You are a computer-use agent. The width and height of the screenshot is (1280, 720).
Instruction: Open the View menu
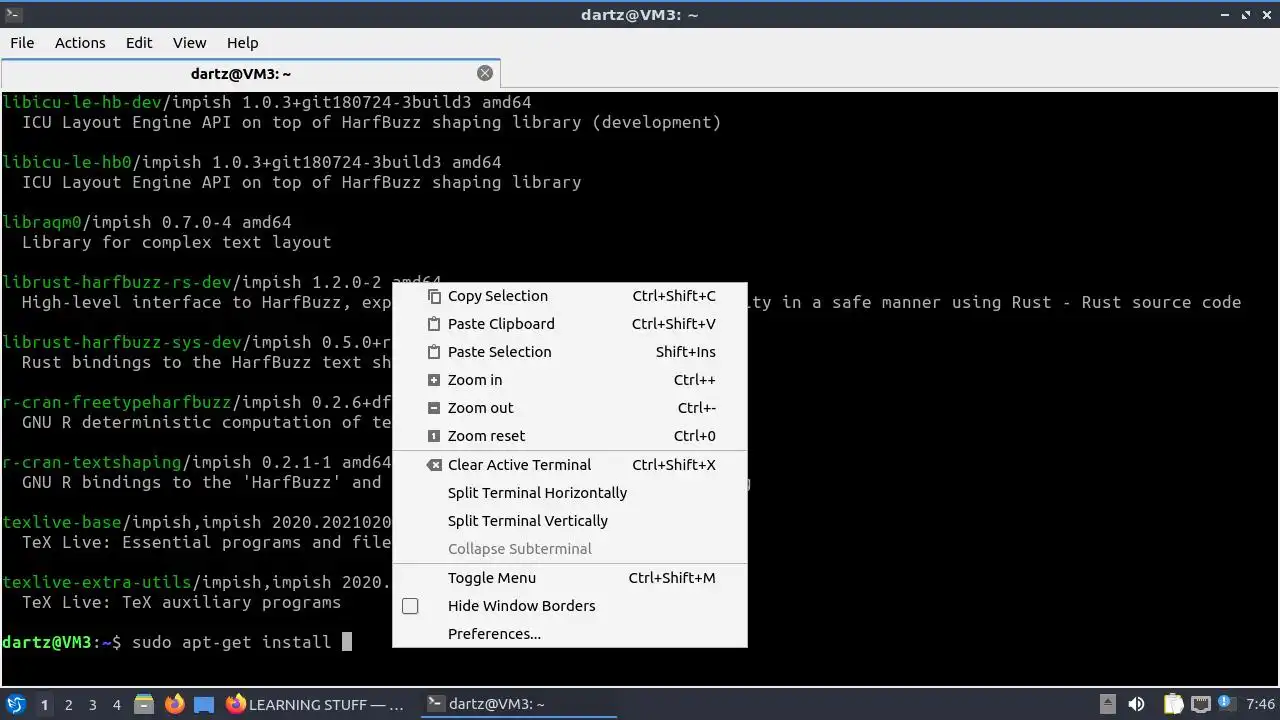[x=189, y=43]
